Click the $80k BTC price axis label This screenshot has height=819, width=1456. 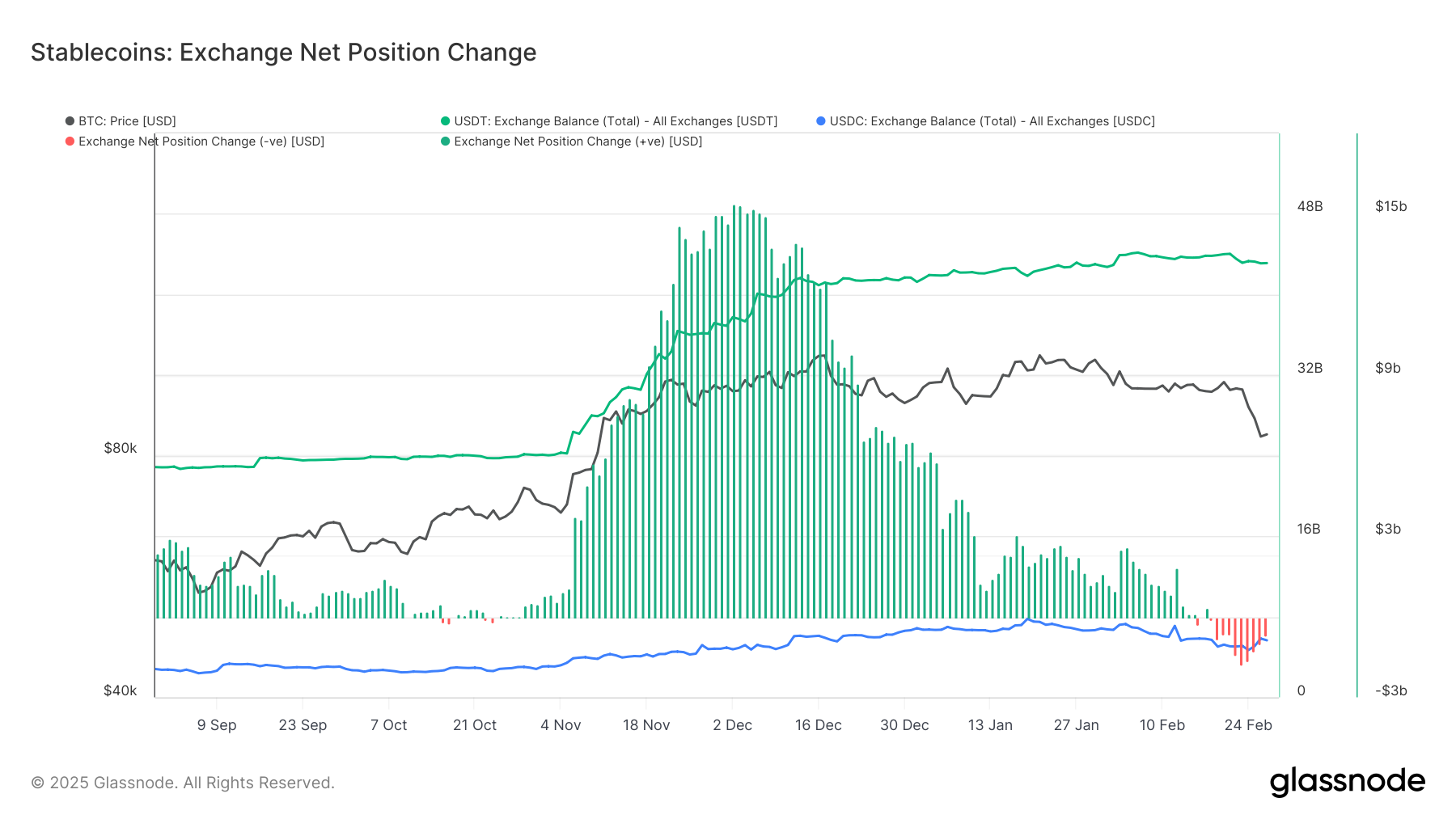click(x=121, y=448)
